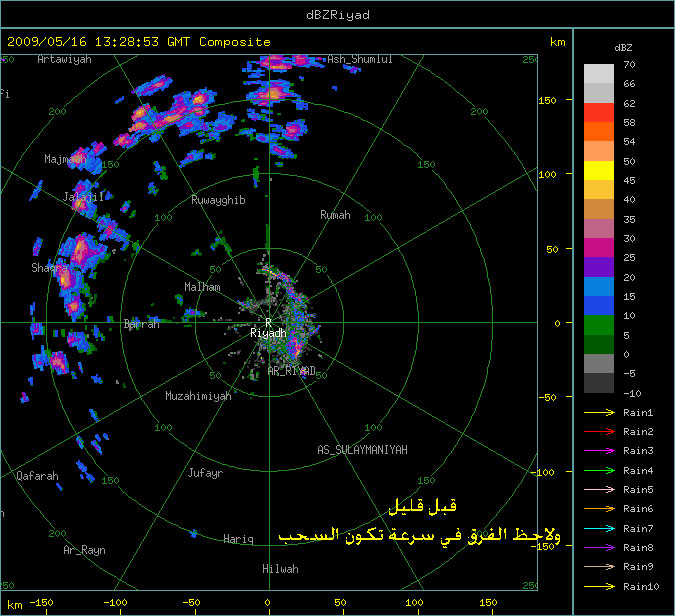The image size is (675, 616).
Task: Select the Rain7 legend label
Action: pyautogui.click(x=638, y=528)
